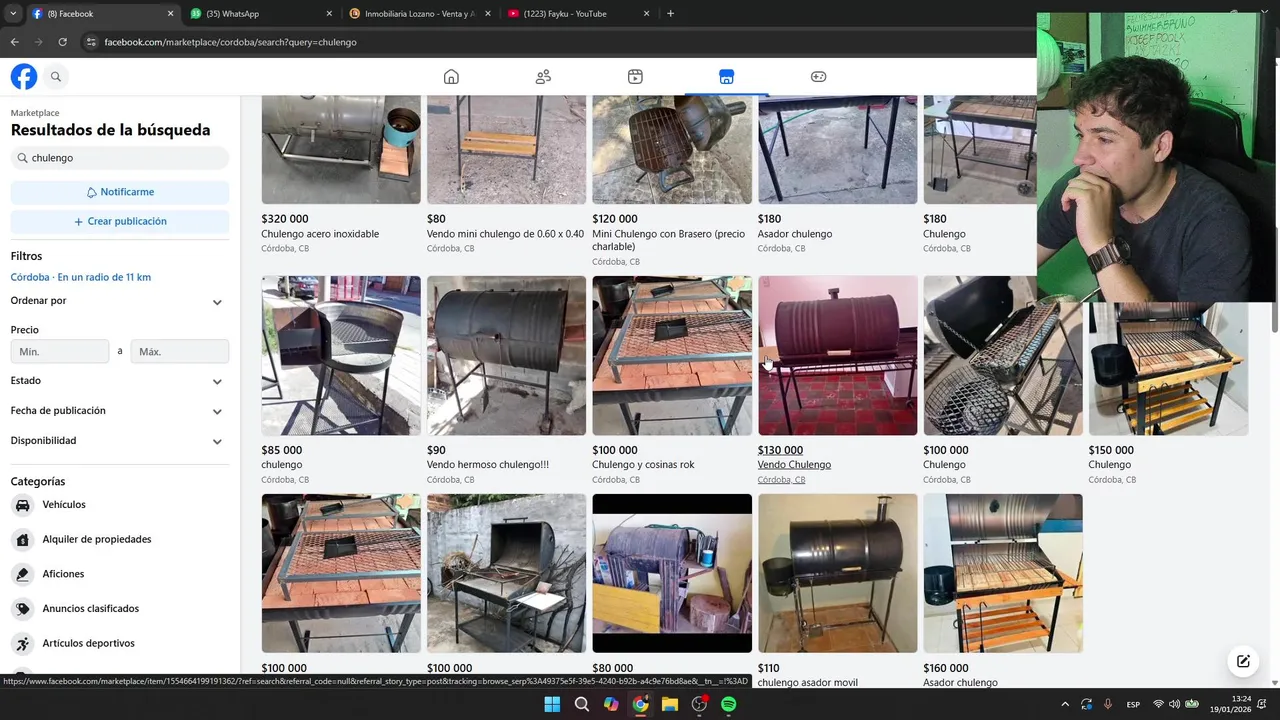1280x720 pixels.
Task: Open the Facebook home icon
Action: 451,77
